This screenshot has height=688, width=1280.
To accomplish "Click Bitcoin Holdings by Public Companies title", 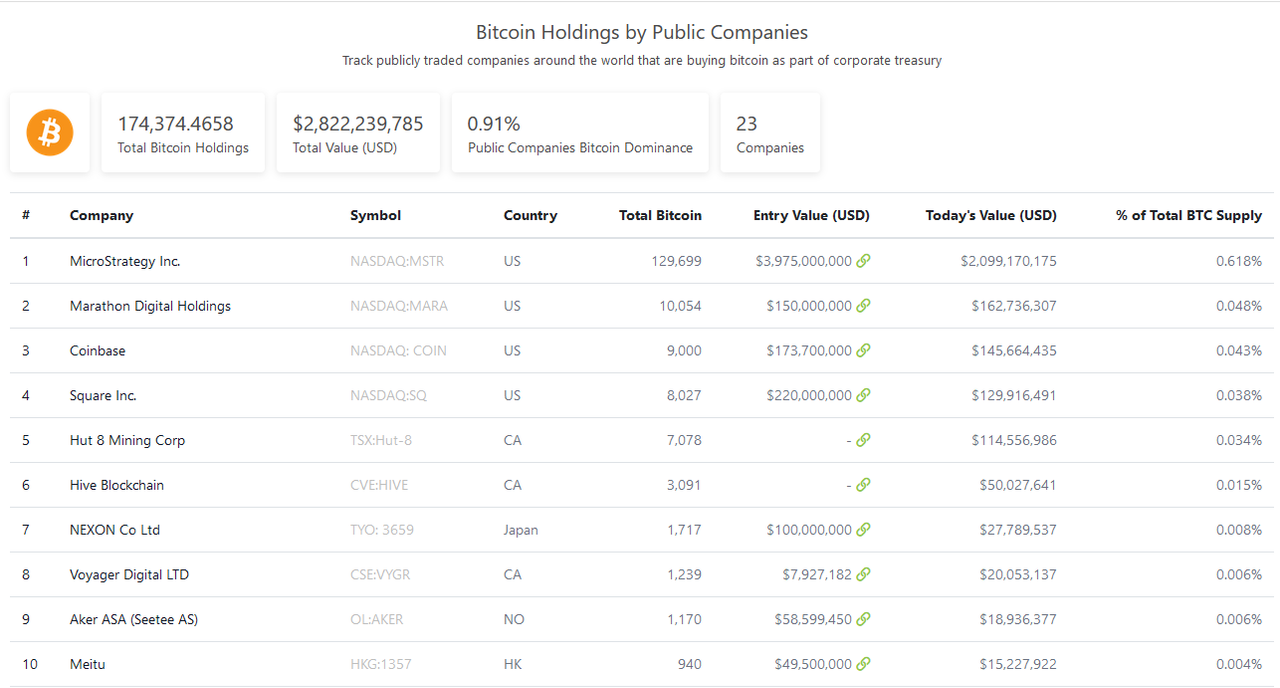I will click(x=642, y=33).
